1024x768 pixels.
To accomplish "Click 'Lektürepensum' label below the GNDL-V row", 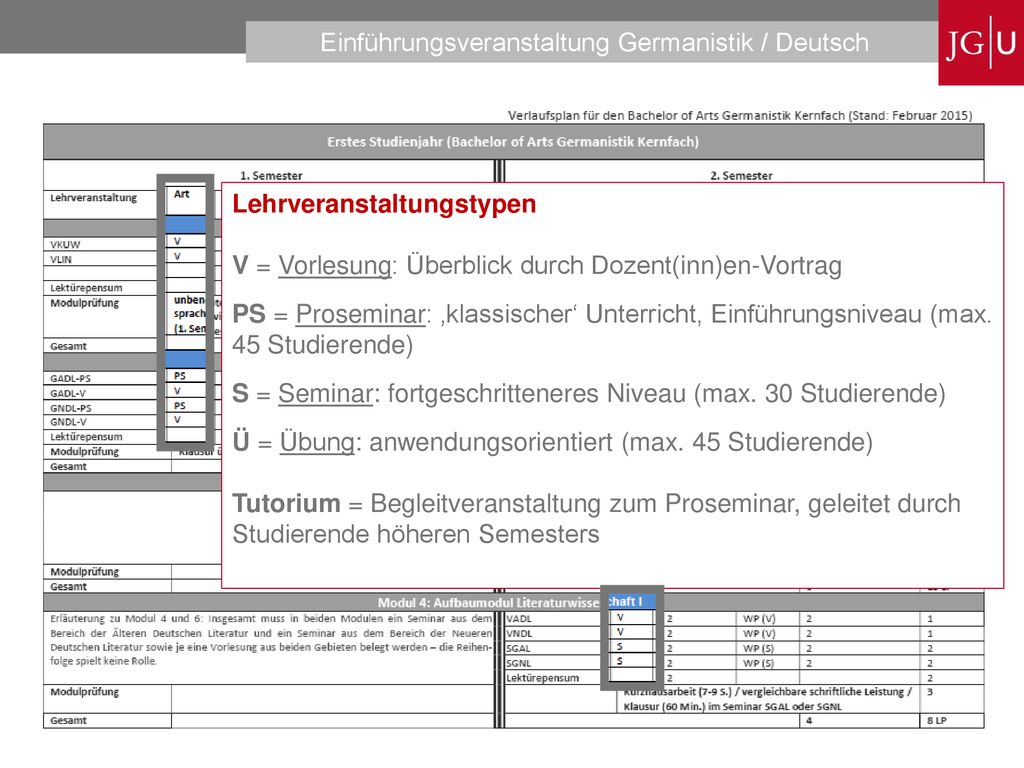I will tap(86, 437).
